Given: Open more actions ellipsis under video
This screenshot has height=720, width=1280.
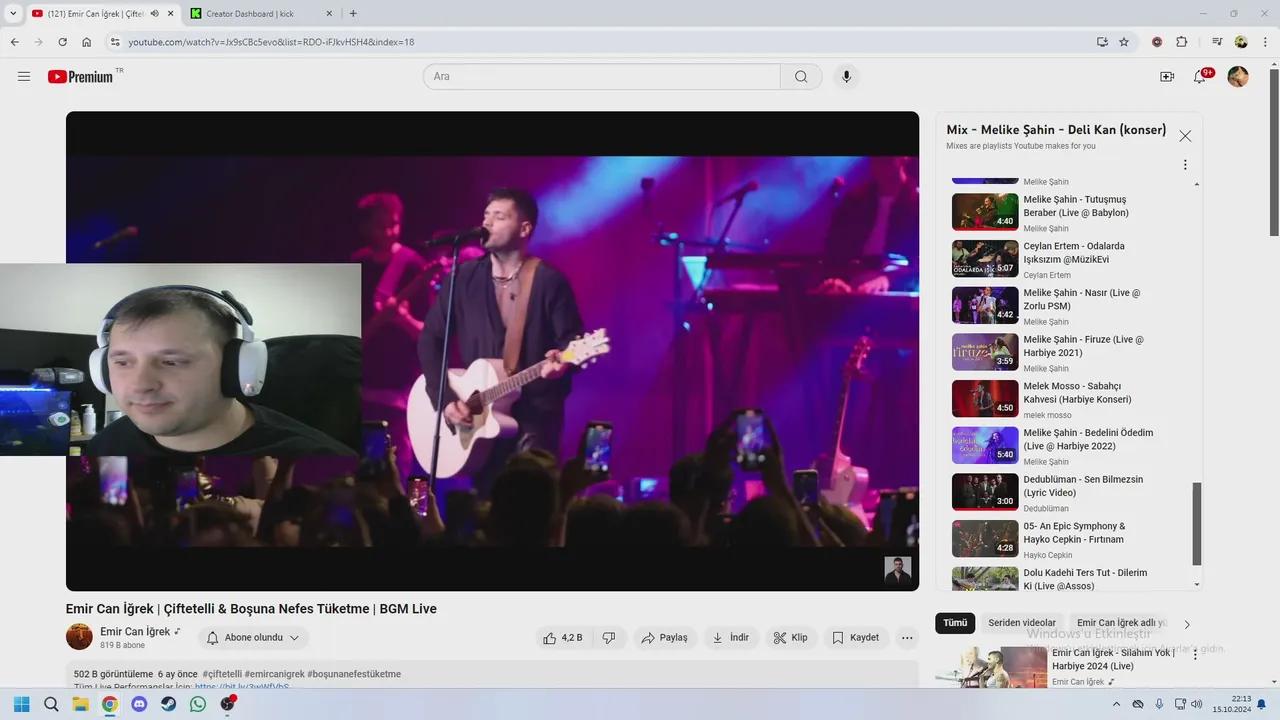Looking at the screenshot, I should 907,638.
